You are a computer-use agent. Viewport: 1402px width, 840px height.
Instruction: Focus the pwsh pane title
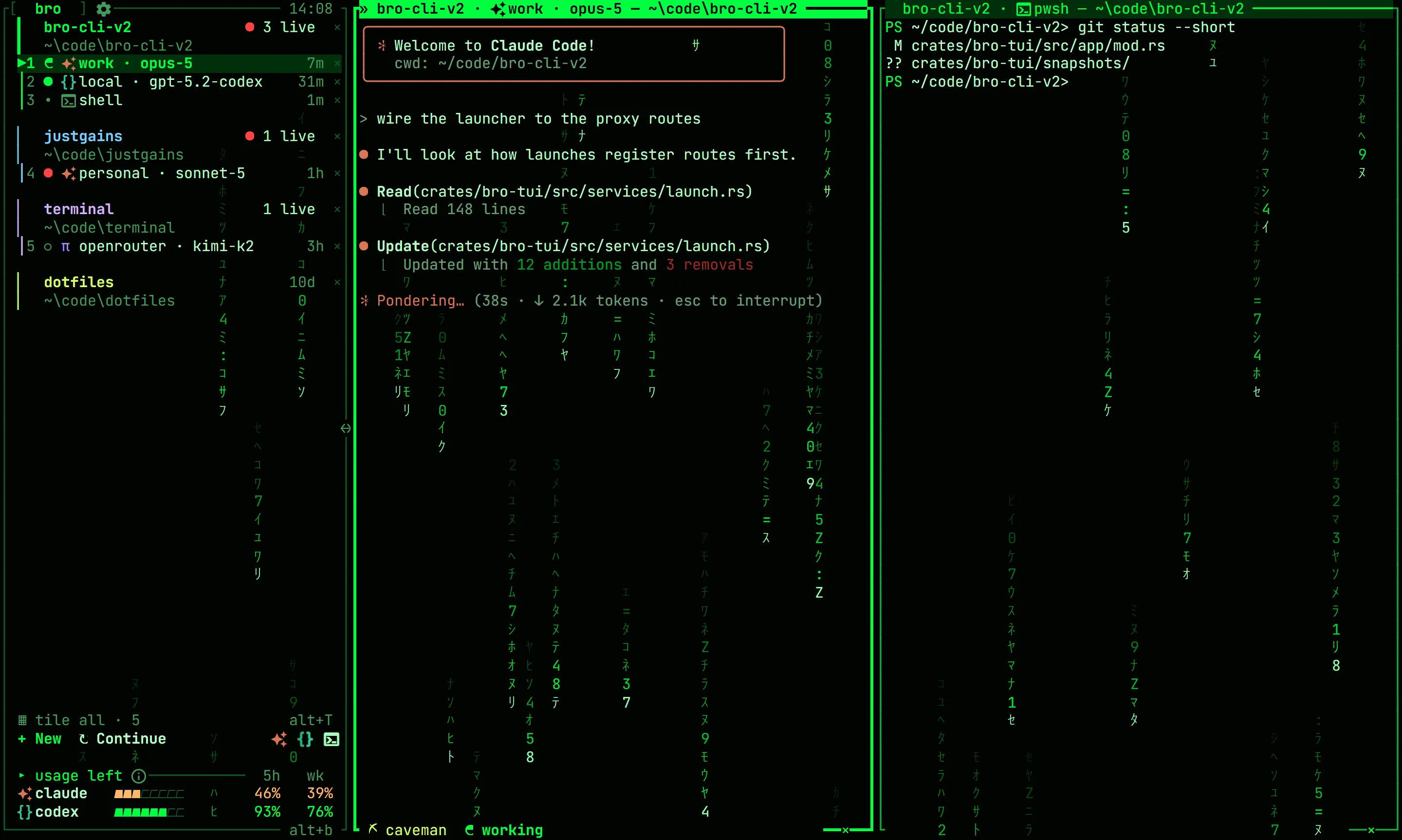tap(1073, 9)
